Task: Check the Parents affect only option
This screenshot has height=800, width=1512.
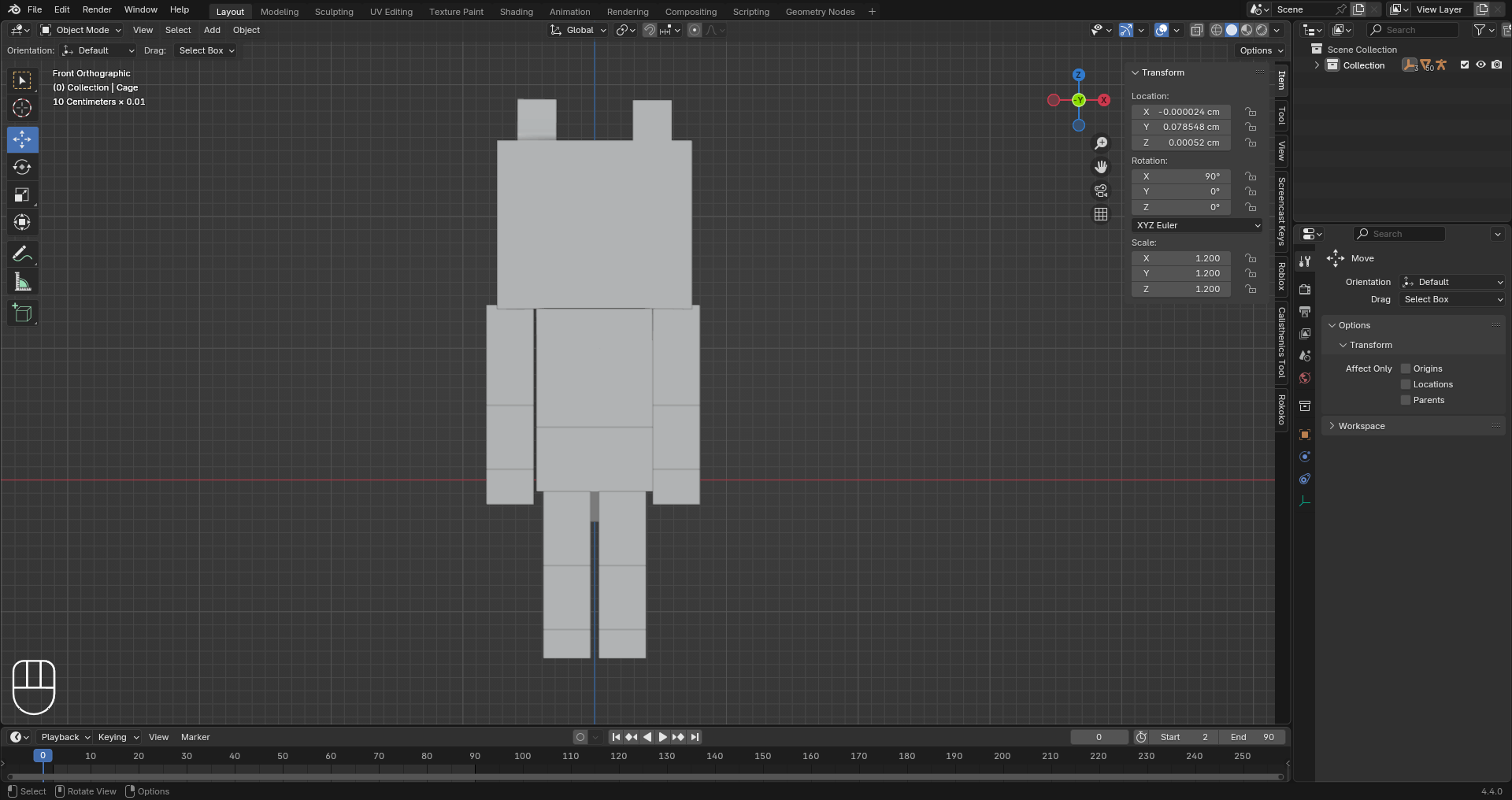Action: [1406, 400]
